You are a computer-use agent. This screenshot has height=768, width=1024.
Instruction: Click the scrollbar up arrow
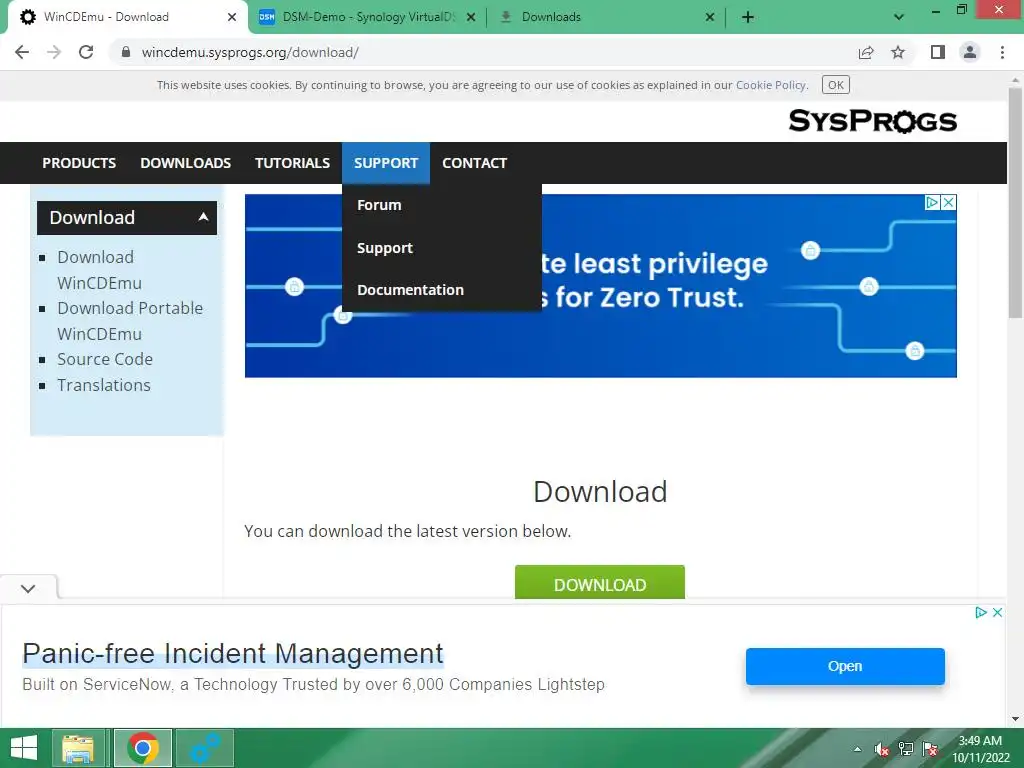[1016, 80]
